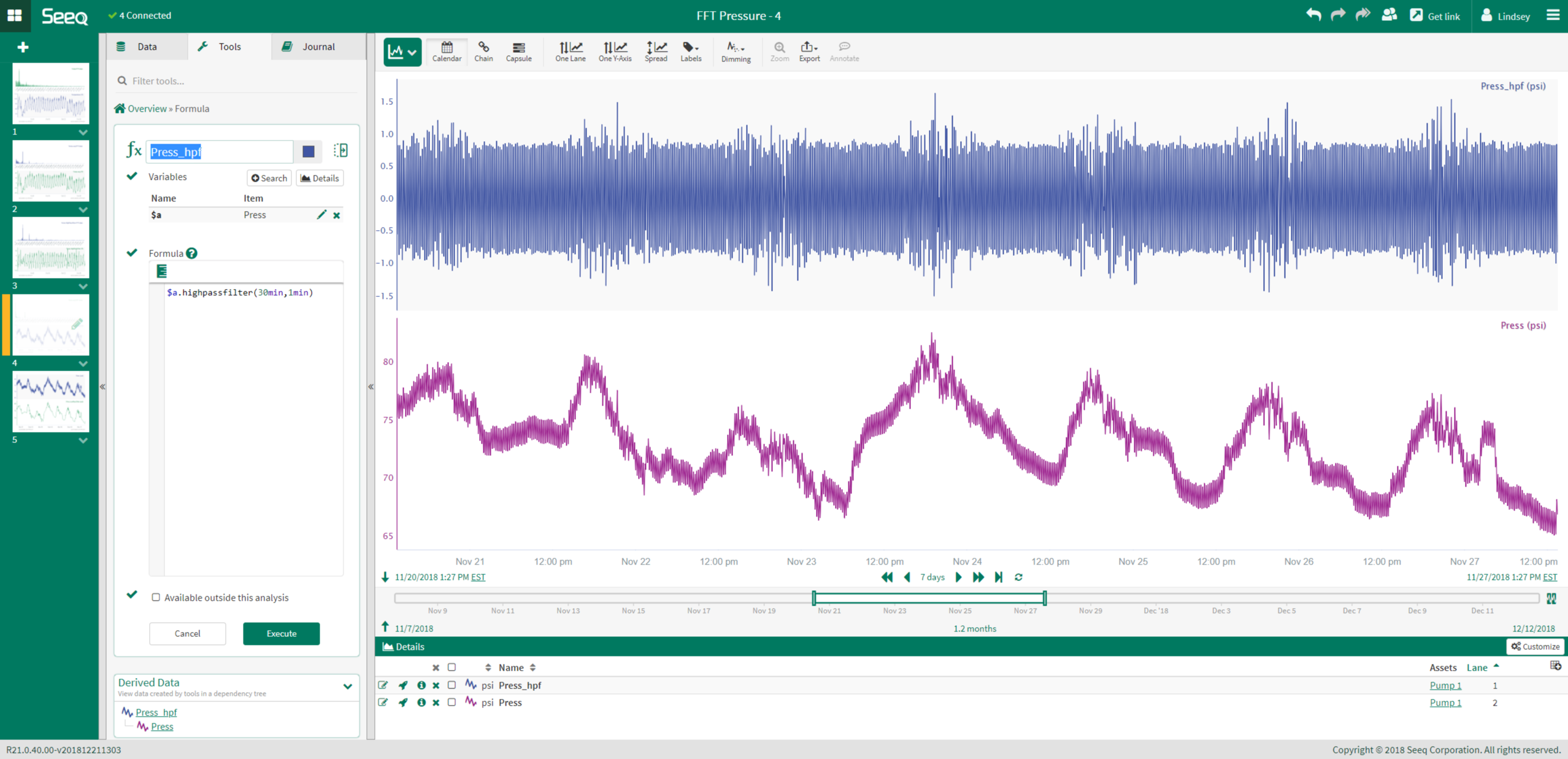Select worksheet 5 thumbnail
The image size is (1568, 759).
click(x=50, y=402)
